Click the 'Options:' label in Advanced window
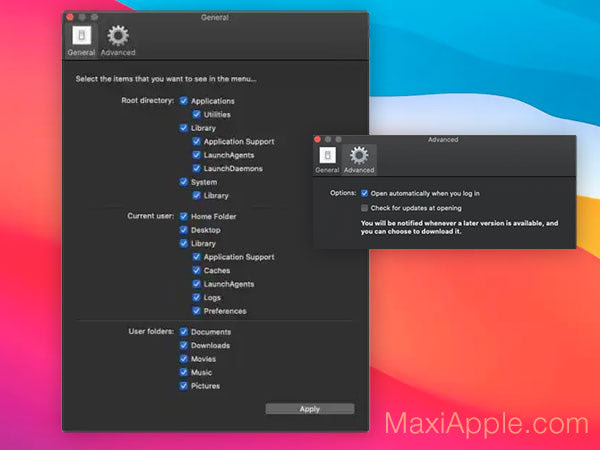 pyautogui.click(x=343, y=193)
